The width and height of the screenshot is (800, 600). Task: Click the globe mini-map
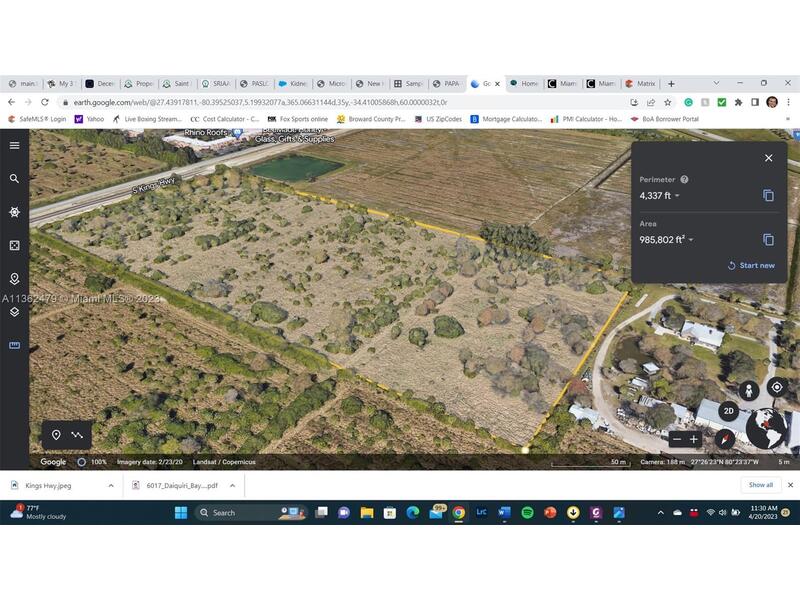click(x=766, y=429)
